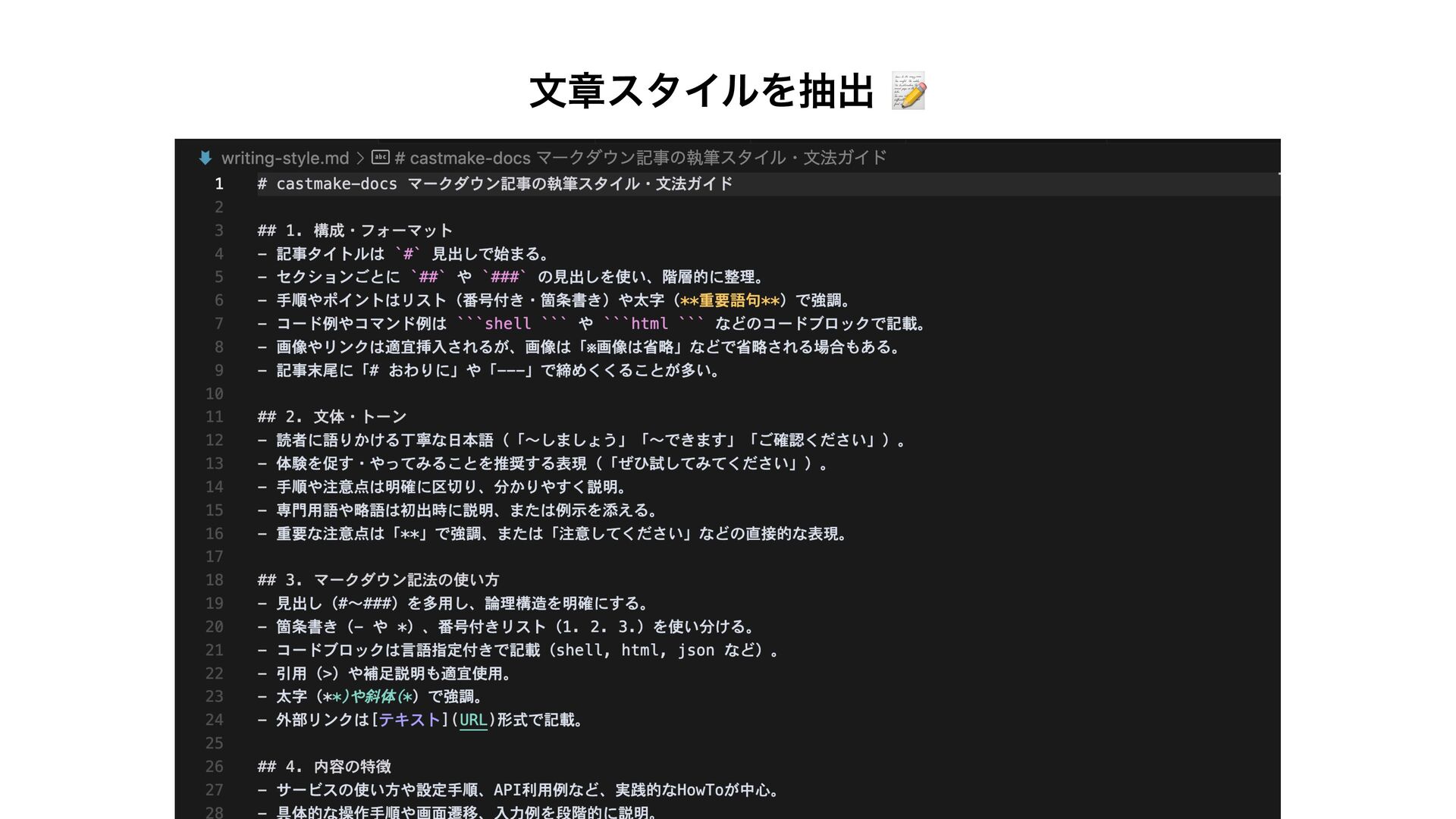Click line 'サービスの使い方や設定手順、API利用例'
The width and height of the screenshot is (1456, 819).
pyautogui.click(x=519, y=790)
